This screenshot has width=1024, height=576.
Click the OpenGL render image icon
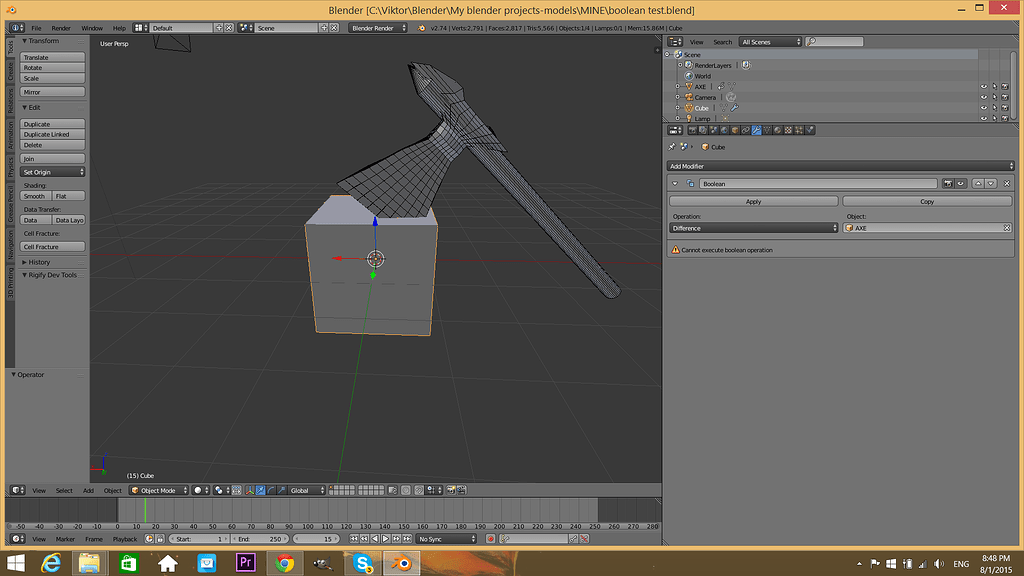450,490
